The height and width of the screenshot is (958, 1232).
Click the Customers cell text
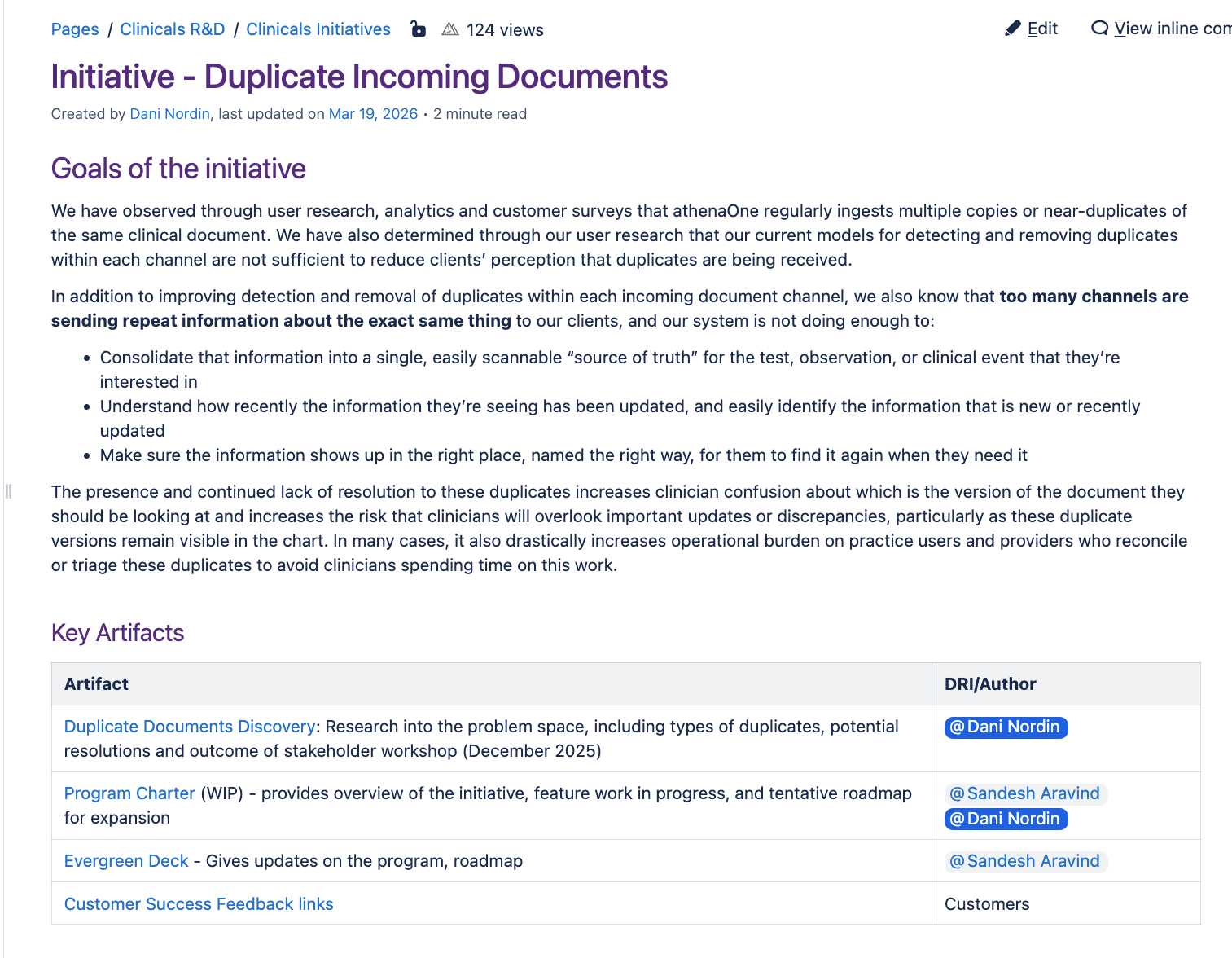point(987,904)
